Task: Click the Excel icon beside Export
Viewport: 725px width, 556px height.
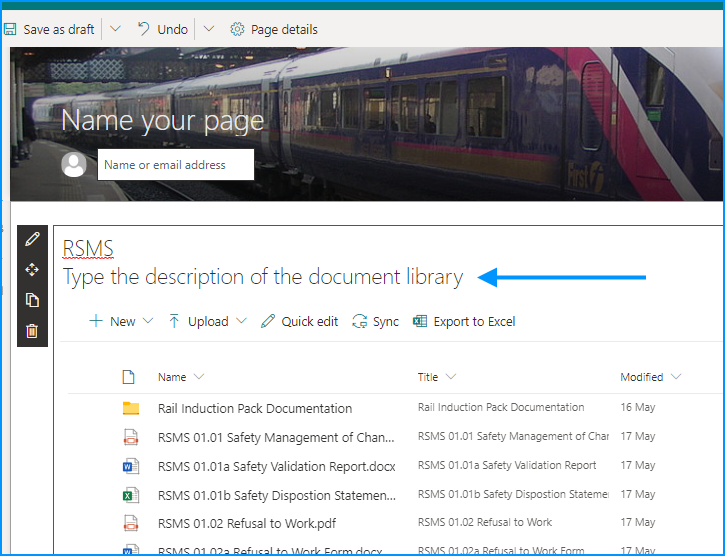Action: [420, 321]
